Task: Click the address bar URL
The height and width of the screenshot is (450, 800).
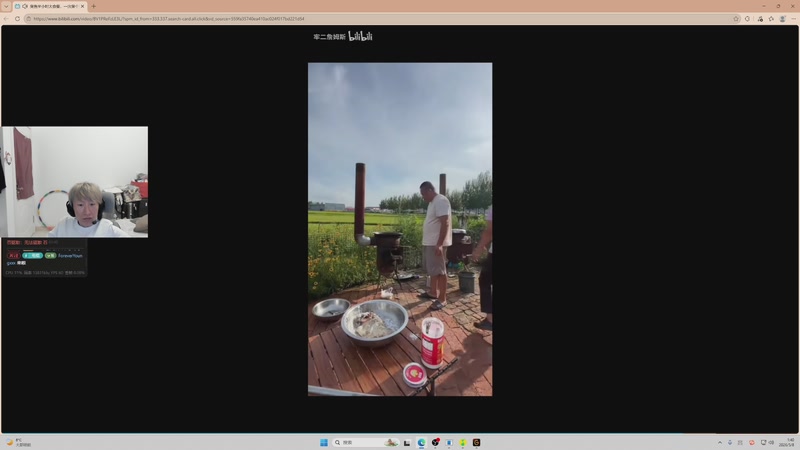Action: [168, 19]
